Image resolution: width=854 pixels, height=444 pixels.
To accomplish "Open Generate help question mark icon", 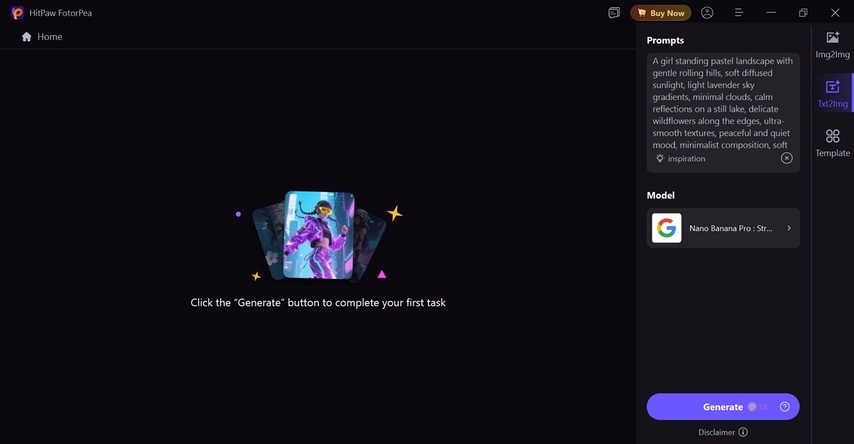I will pyautogui.click(x=784, y=406).
